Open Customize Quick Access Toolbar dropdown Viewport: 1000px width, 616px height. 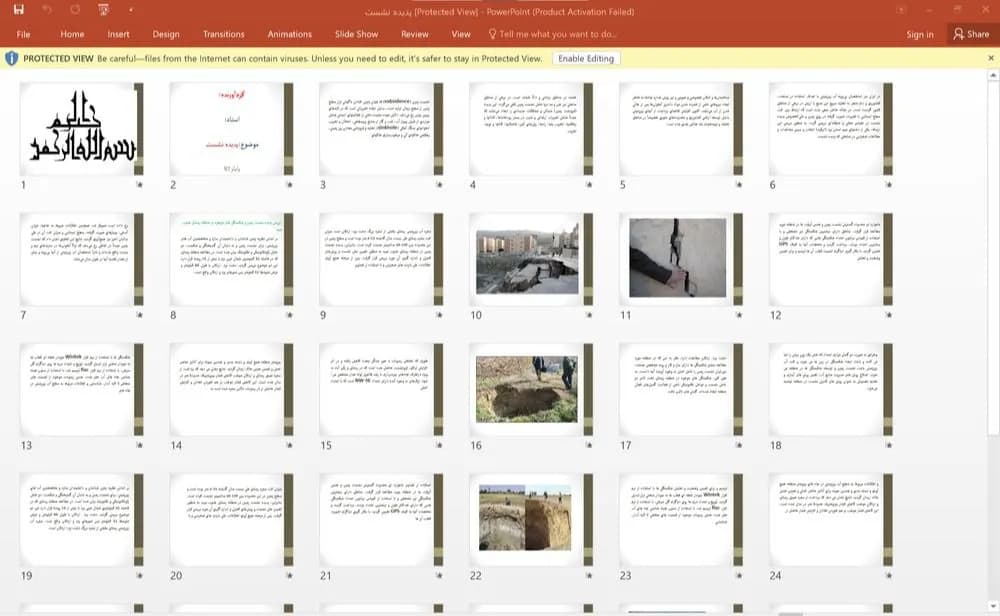point(131,10)
